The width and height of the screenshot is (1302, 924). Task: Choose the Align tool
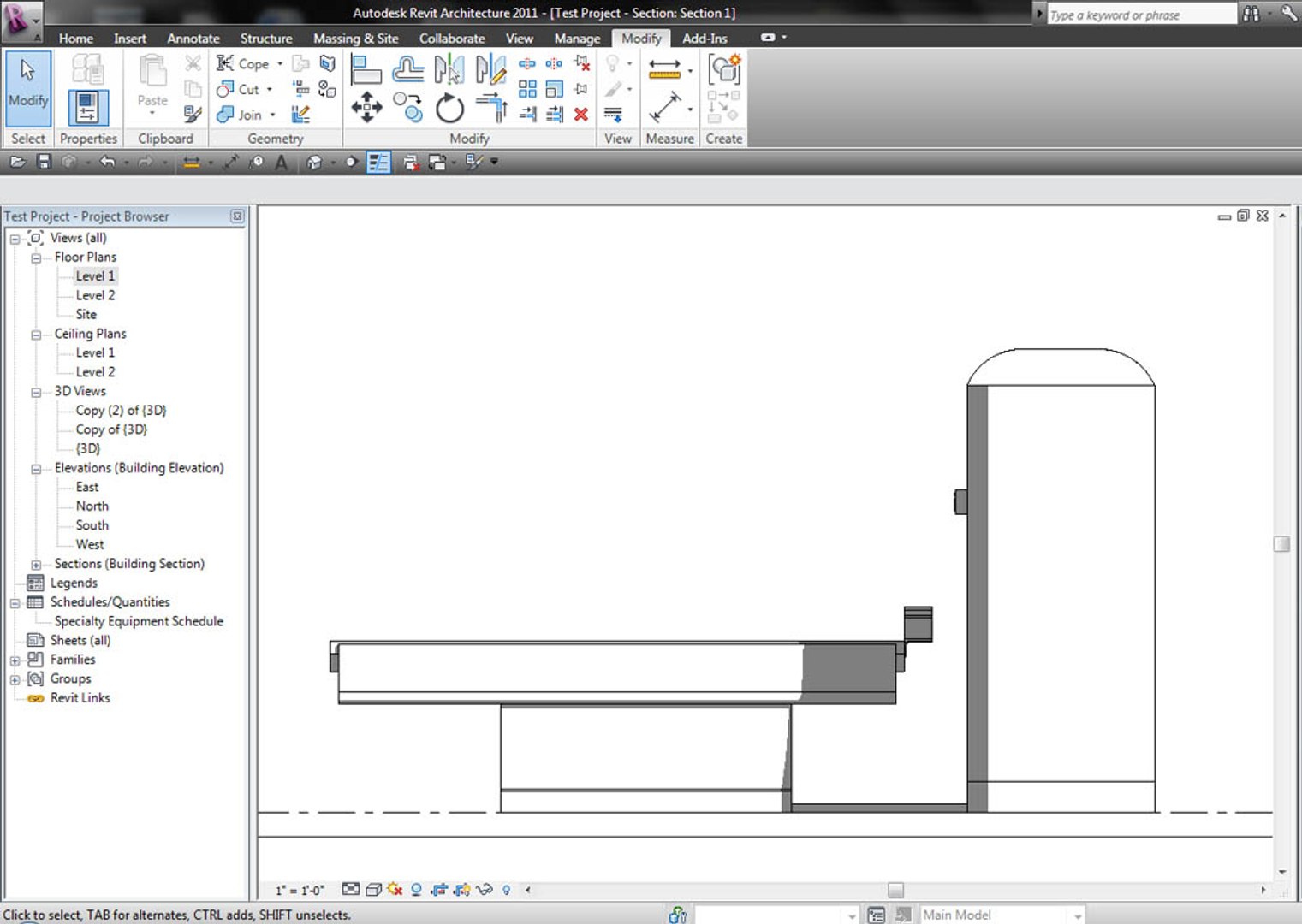366,69
